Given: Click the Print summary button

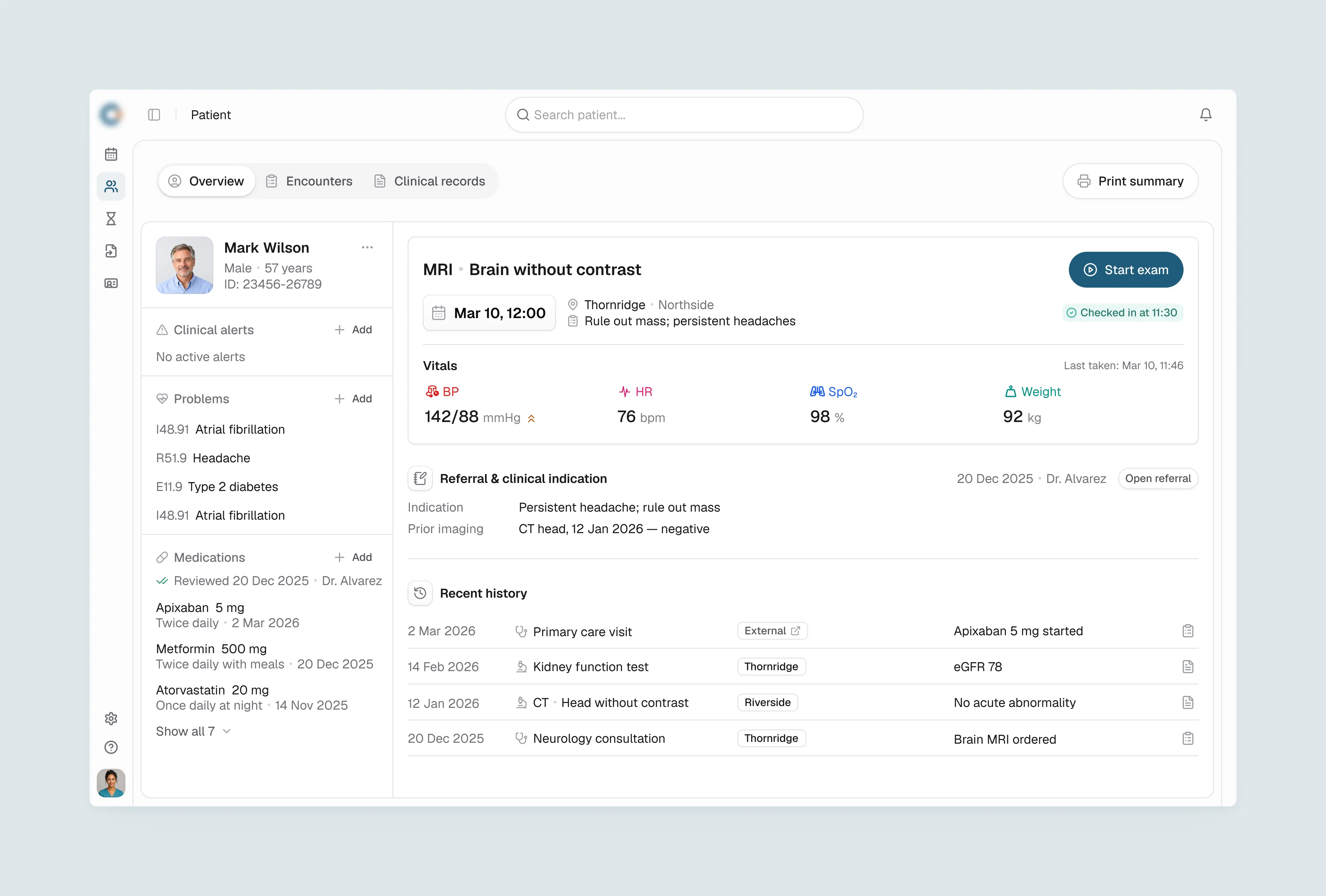Looking at the screenshot, I should pos(1130,181).
